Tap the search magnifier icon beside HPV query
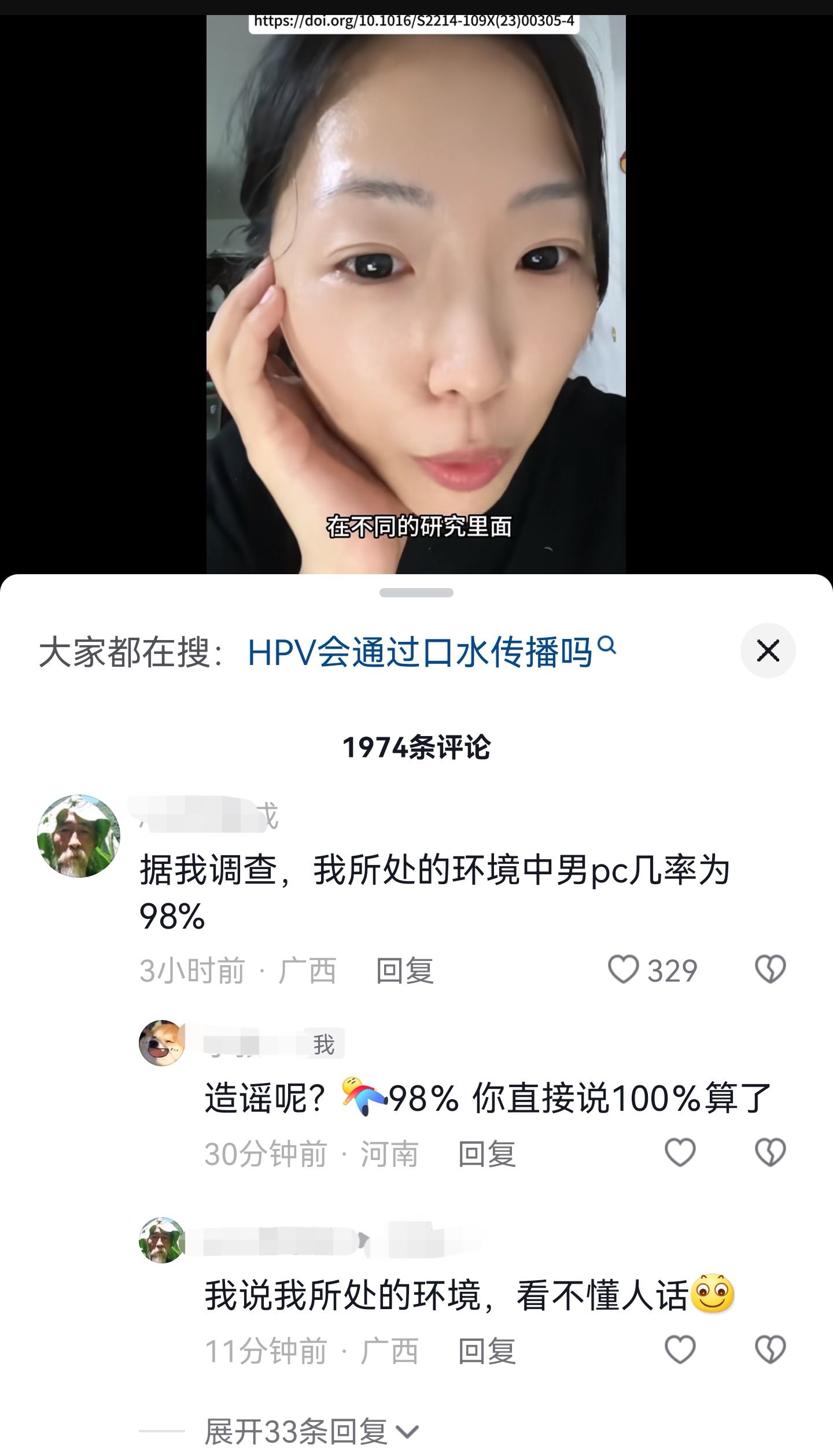The height and width of the screenshot is (1456, 833). (606, 644)
